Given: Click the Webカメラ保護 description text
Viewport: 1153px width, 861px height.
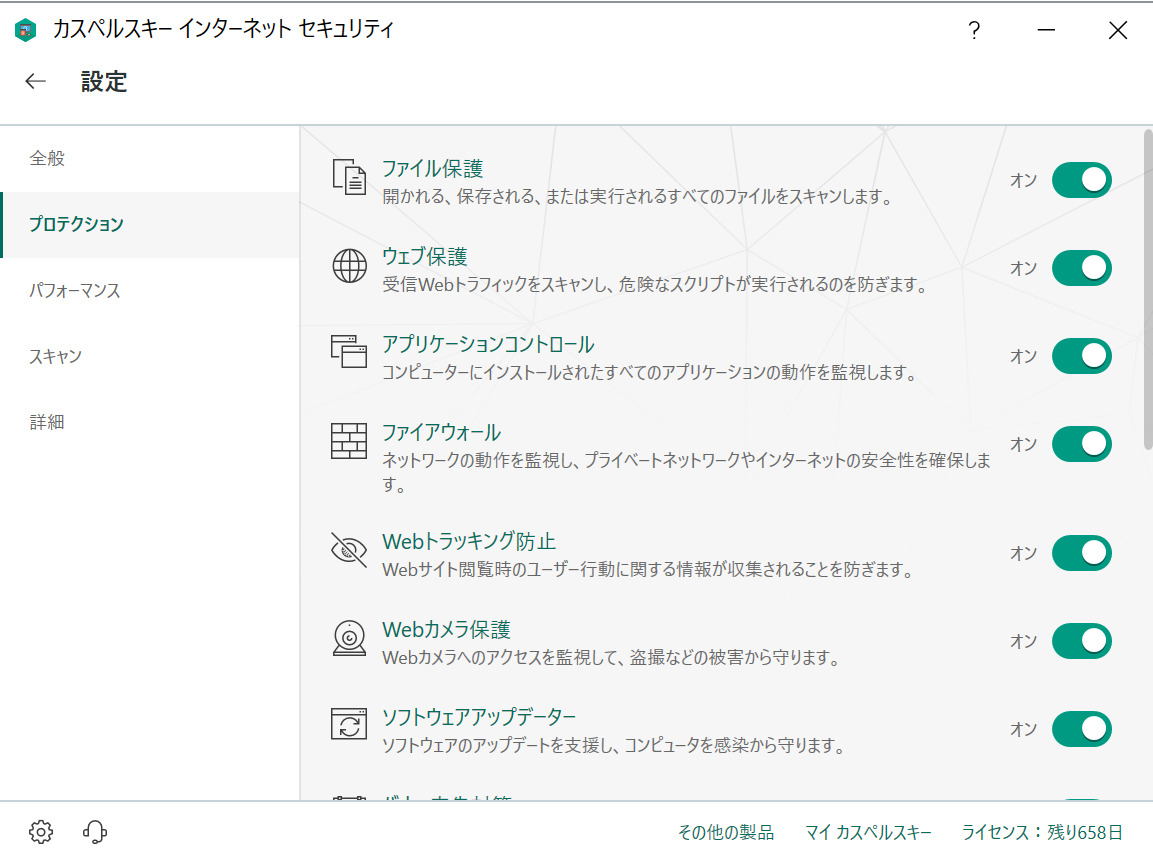Looking at the screenshot, I should (x=610, y=657).
